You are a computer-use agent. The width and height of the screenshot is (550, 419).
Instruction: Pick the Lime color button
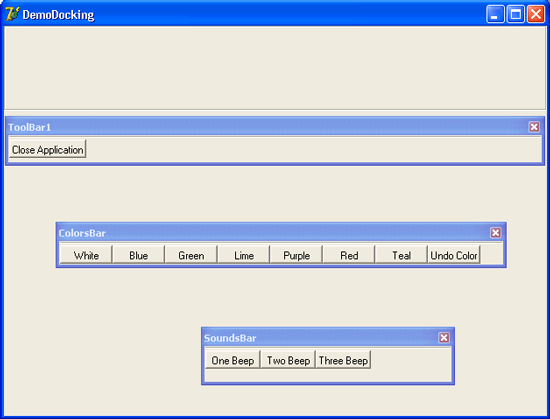coord(244,255)
